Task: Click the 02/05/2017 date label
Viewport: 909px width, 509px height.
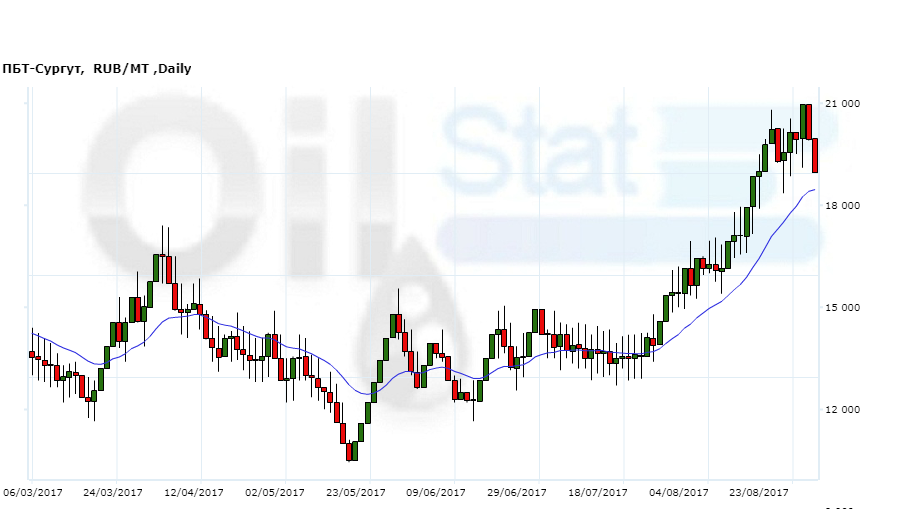Action: tap(275, 493)
